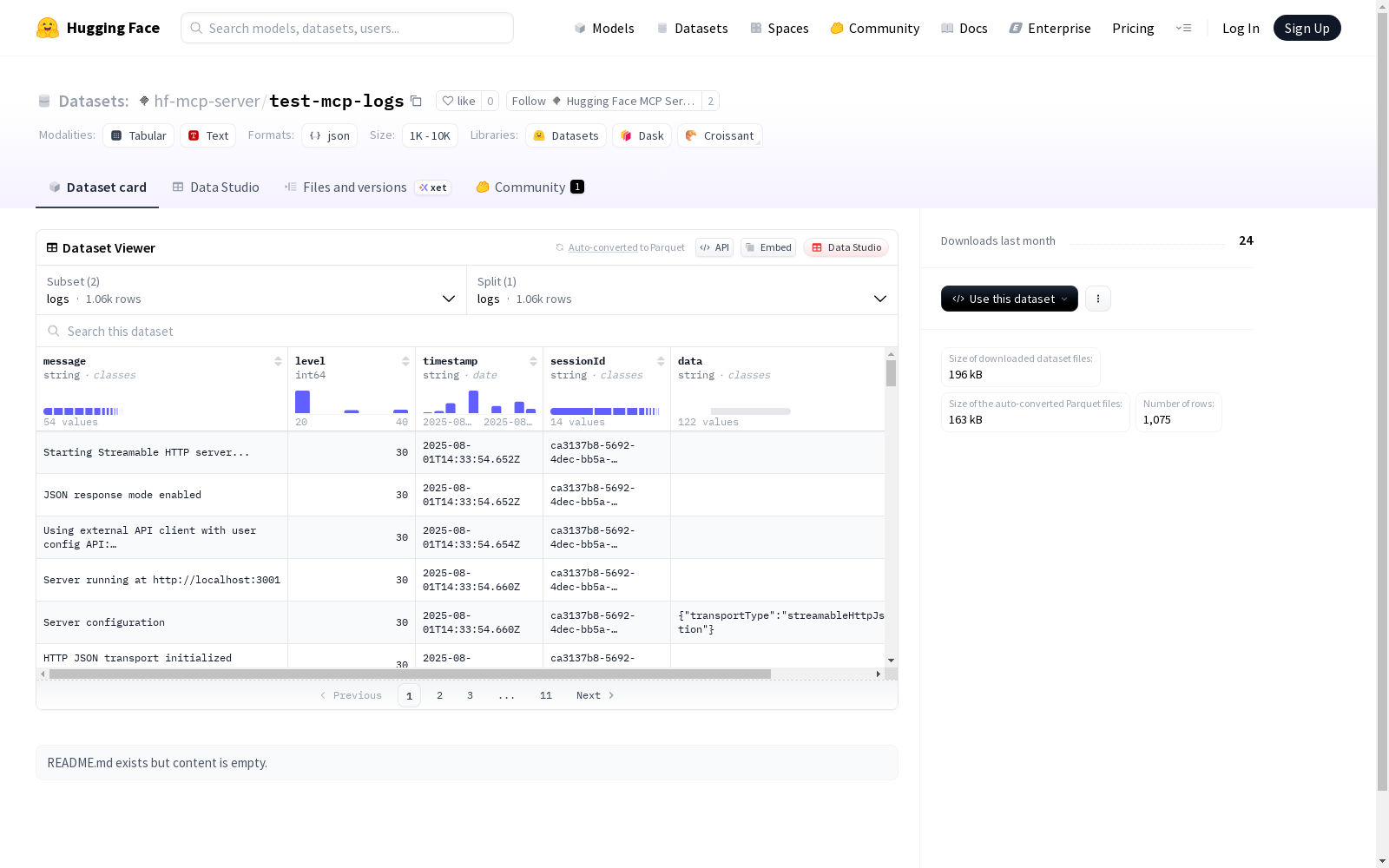Click the Hugging Face logo icon
Image resolution: width=1389 pixels, height=868 pixels.
coord(48,28)
